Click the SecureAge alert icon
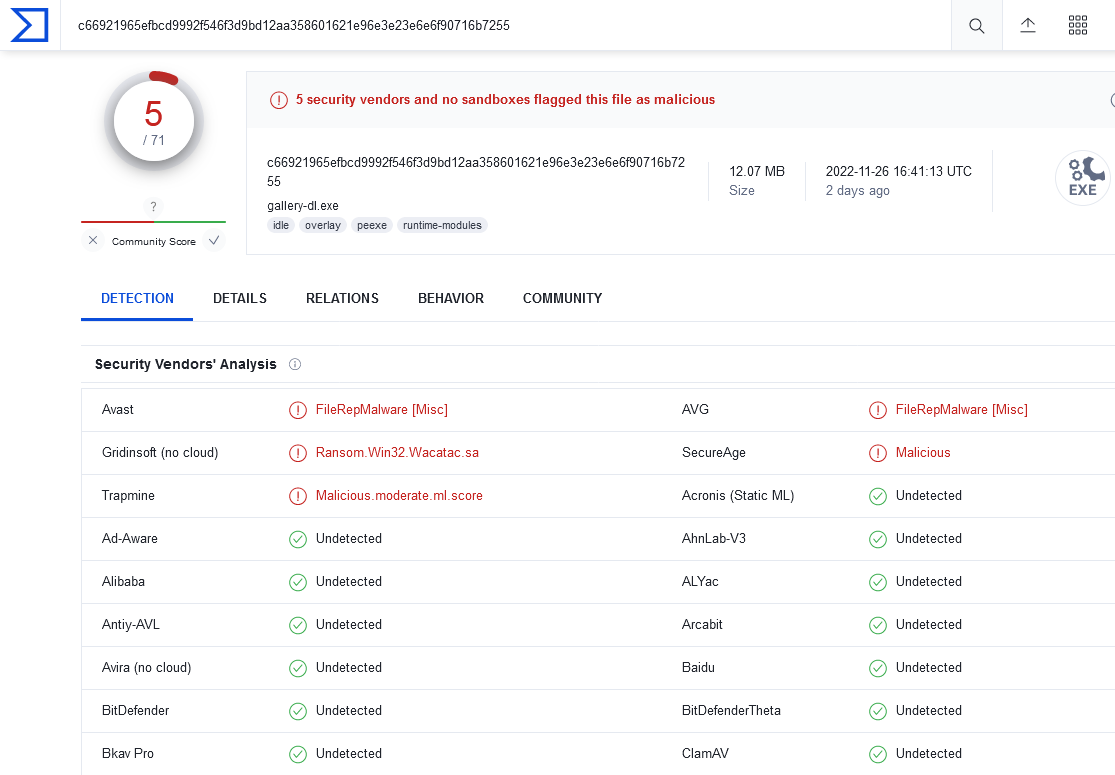The width and height of the screenshot is (1115, 775). pyautogui.click(x=878, y=453)
